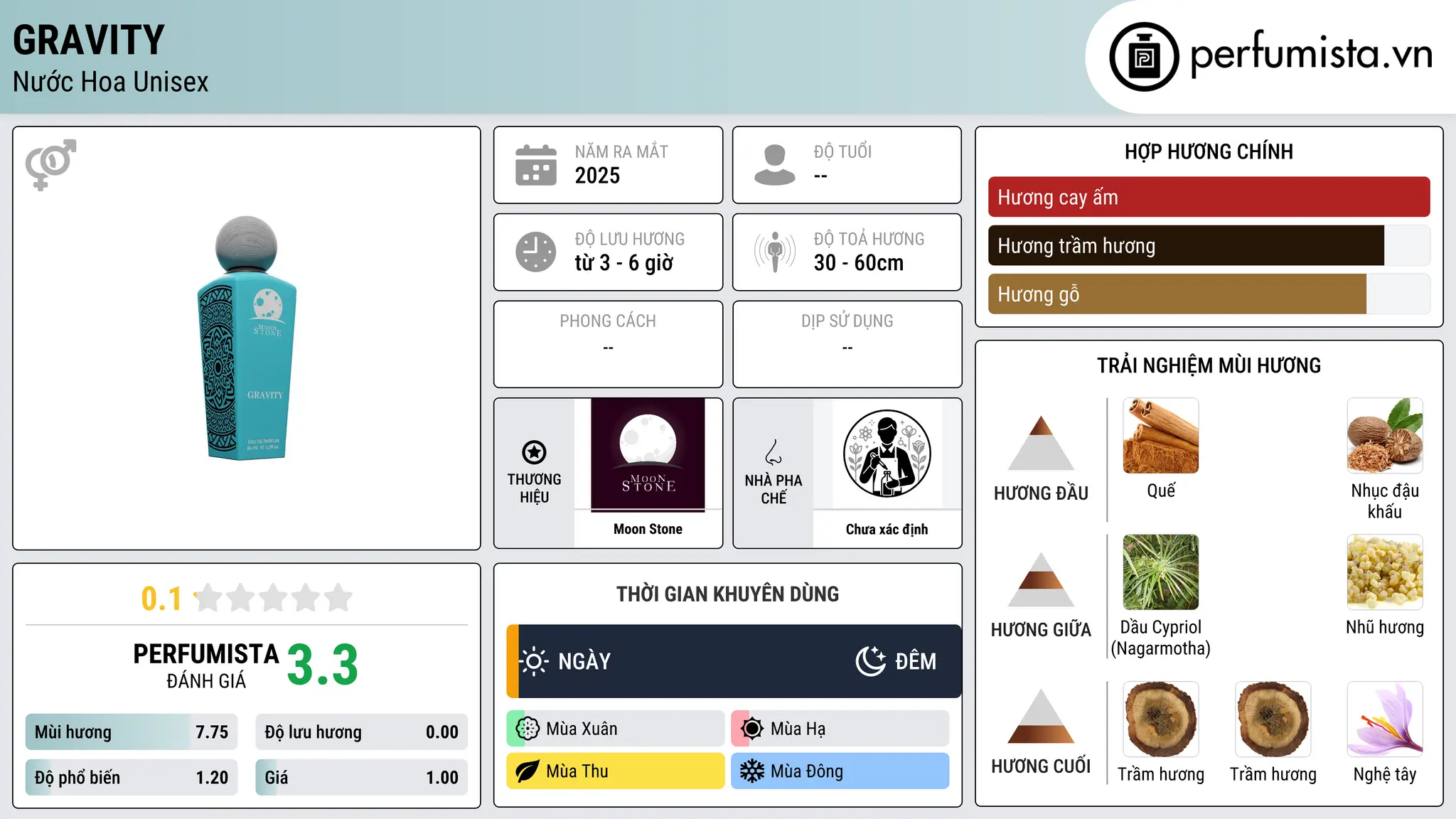Click the TRẢI NGHIỆM MÙI HƯƠNG heading

(x=1209, y=365)
